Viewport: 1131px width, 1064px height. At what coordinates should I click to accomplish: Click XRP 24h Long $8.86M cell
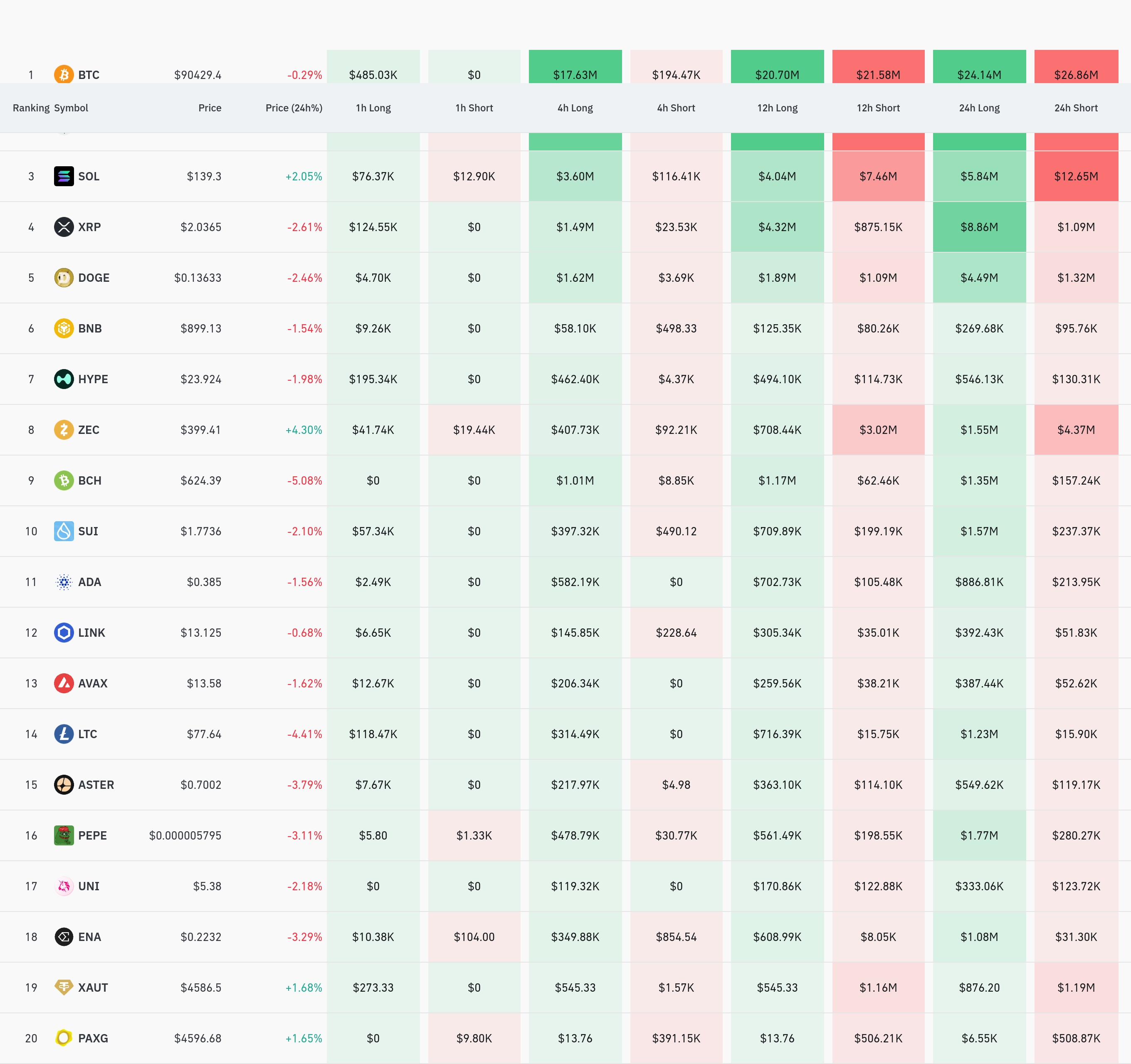coord(979,227)
